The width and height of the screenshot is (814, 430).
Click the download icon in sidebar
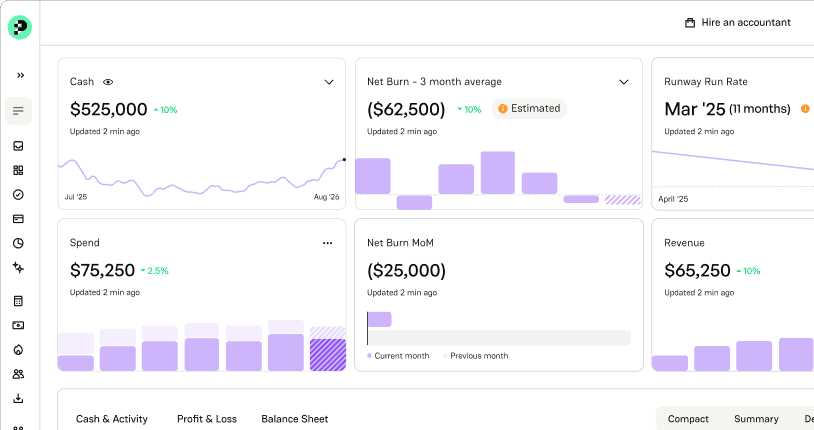[x=18, y=398]
